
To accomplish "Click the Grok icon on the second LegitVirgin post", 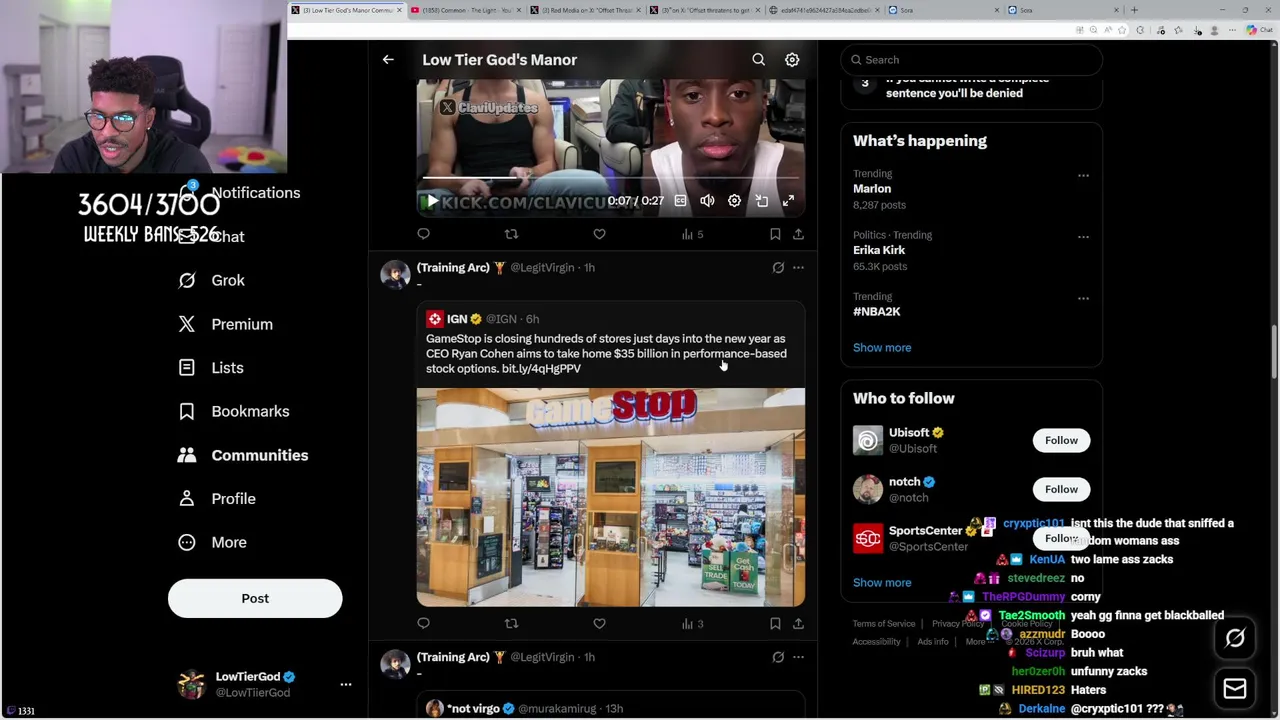I will pos(778,657).
